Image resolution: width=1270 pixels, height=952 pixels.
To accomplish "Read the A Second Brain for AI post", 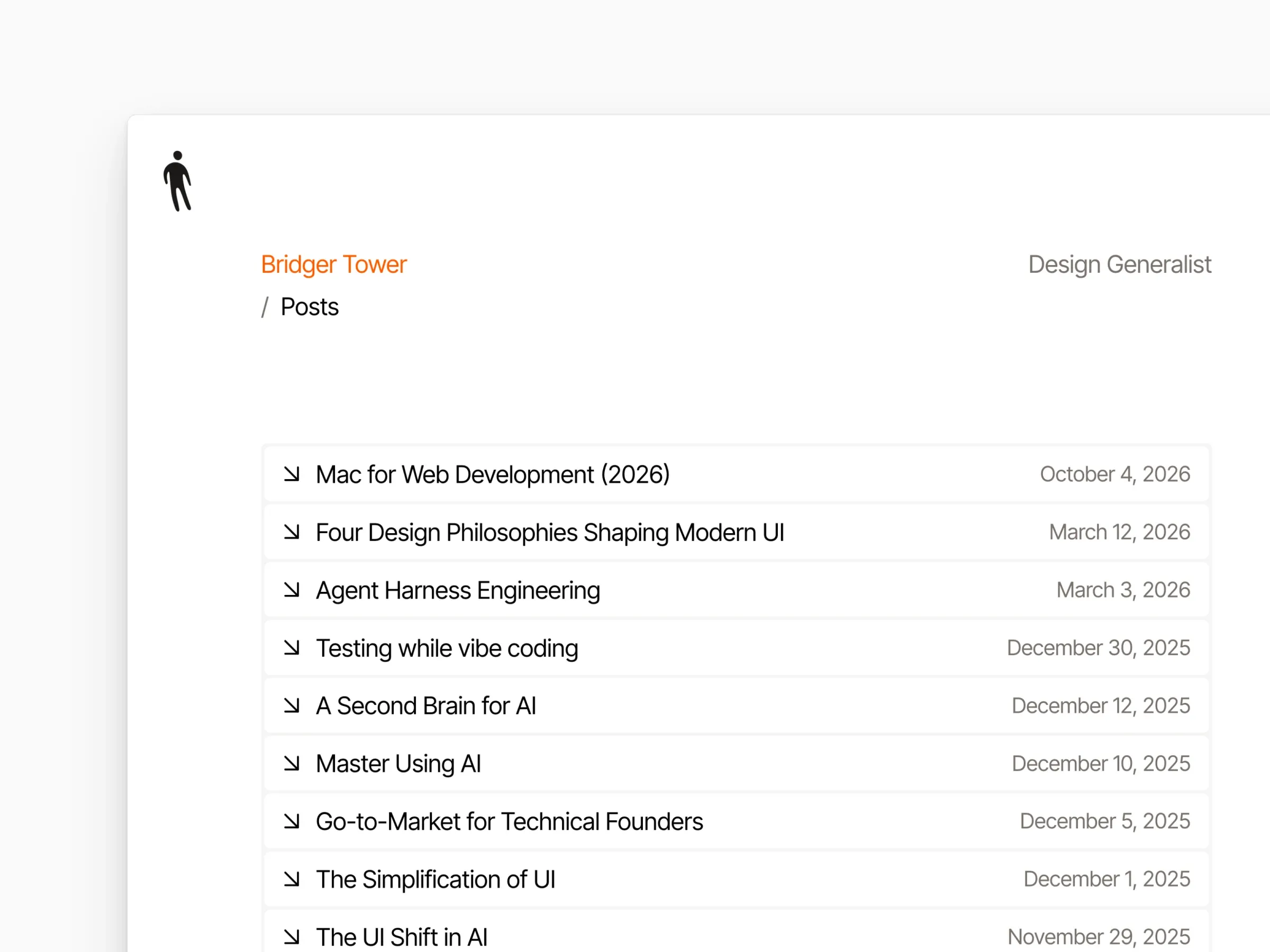I will (x=737, y=705).
